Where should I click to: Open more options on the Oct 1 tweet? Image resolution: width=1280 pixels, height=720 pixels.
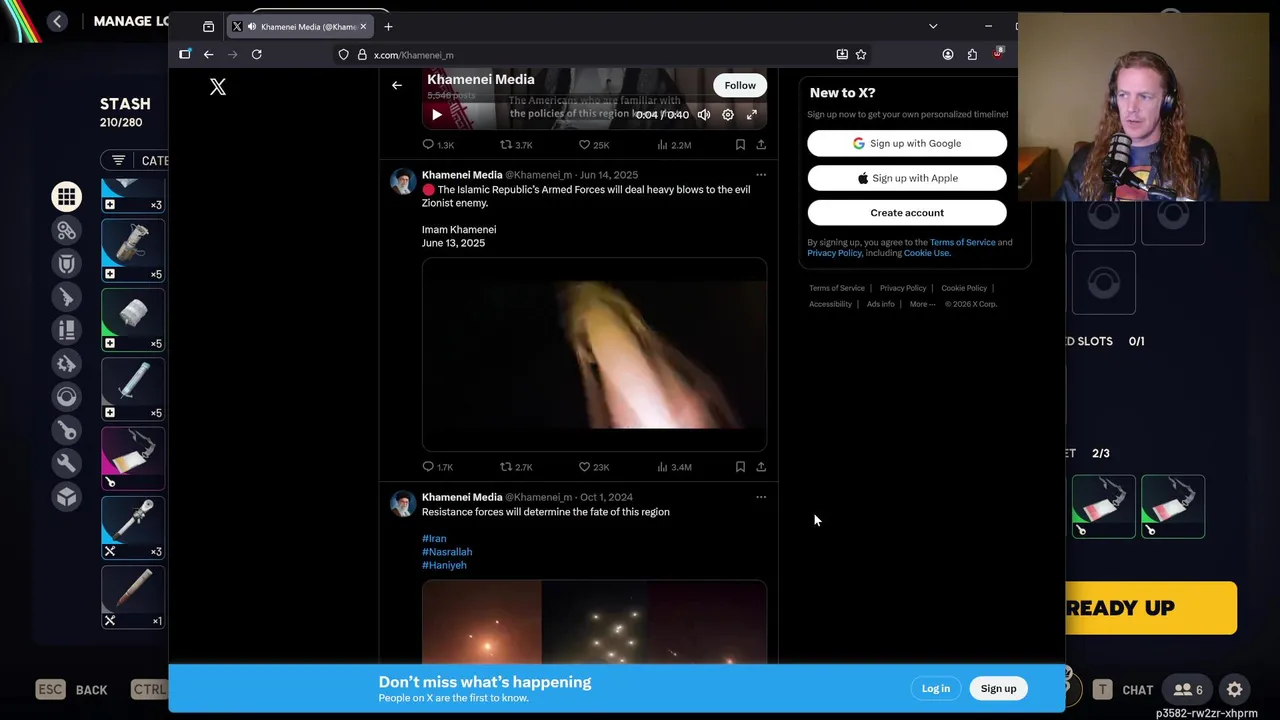pyautogui.click(x=761, y=497)
